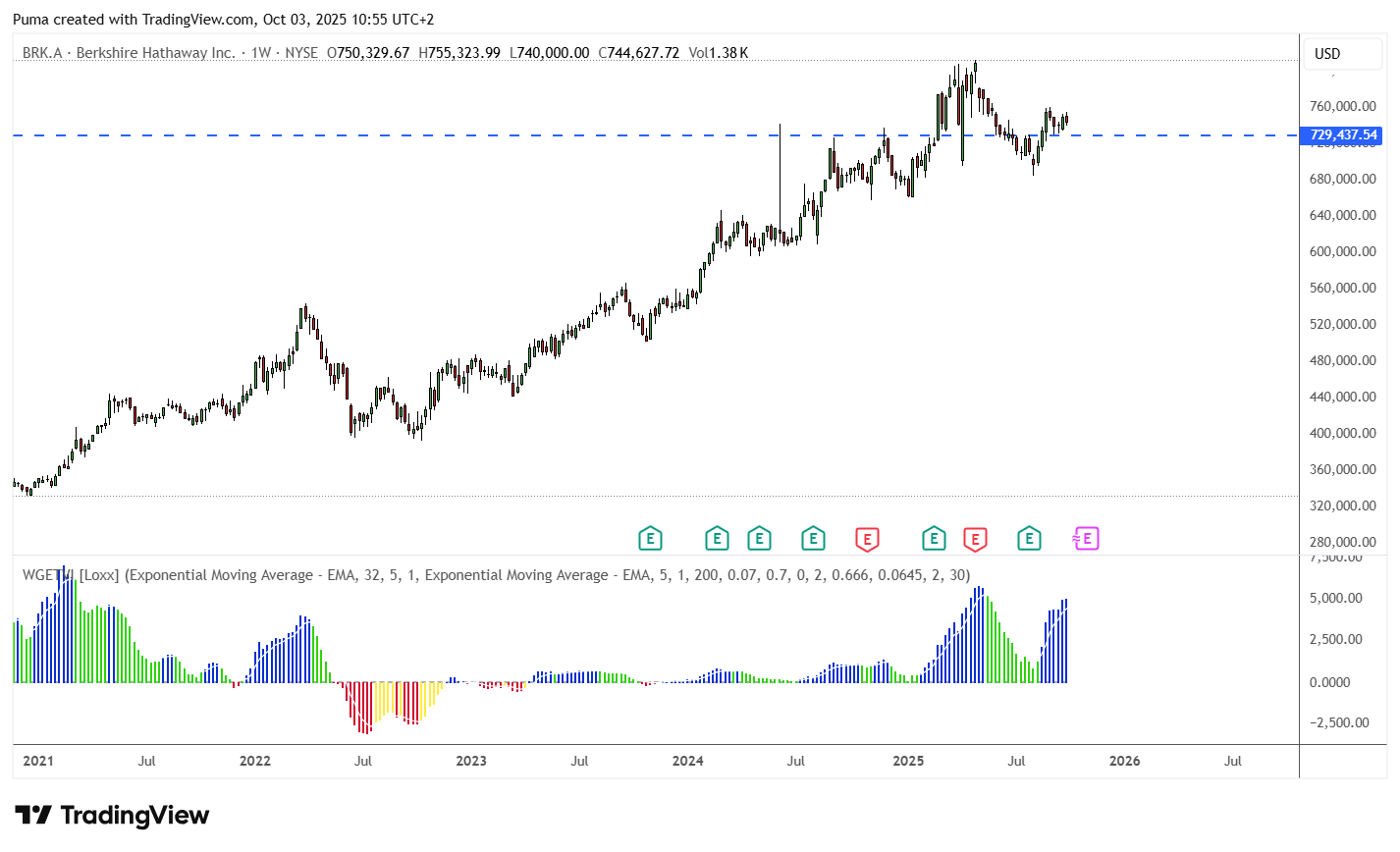Click the first green earnings marker

(x=650, y=538)
